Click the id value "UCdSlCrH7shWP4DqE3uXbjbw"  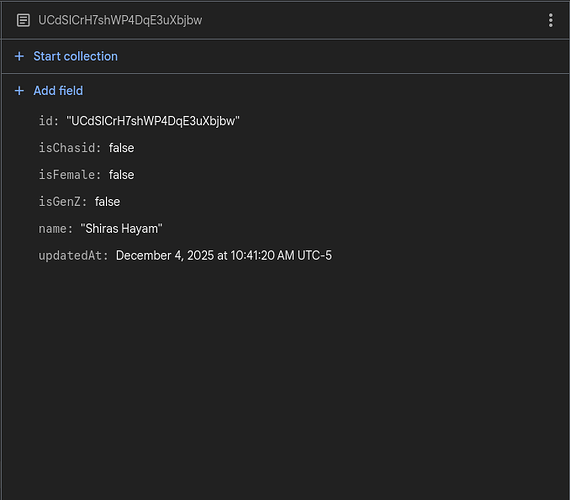pyautogui.click(x=153, y=121)
